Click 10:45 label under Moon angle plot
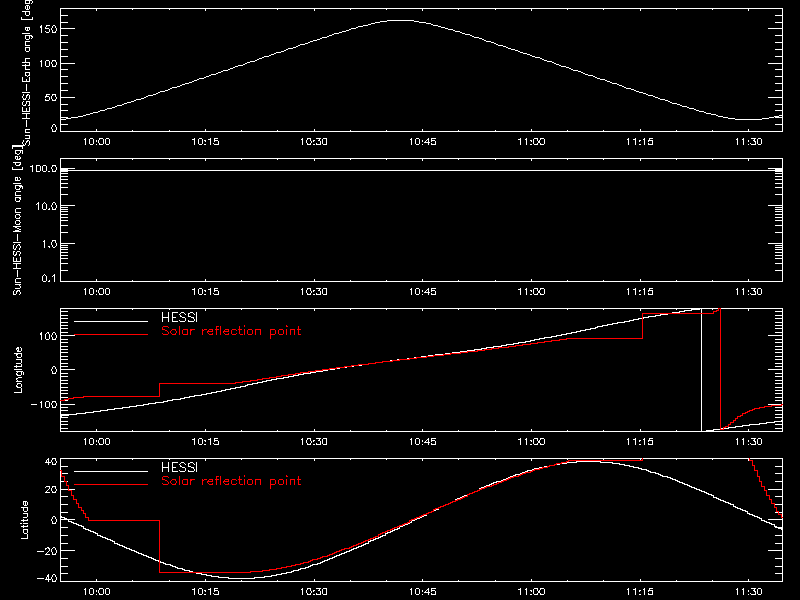Image resolution: width=800 pixels, height=600 pixels. [422, 292]
